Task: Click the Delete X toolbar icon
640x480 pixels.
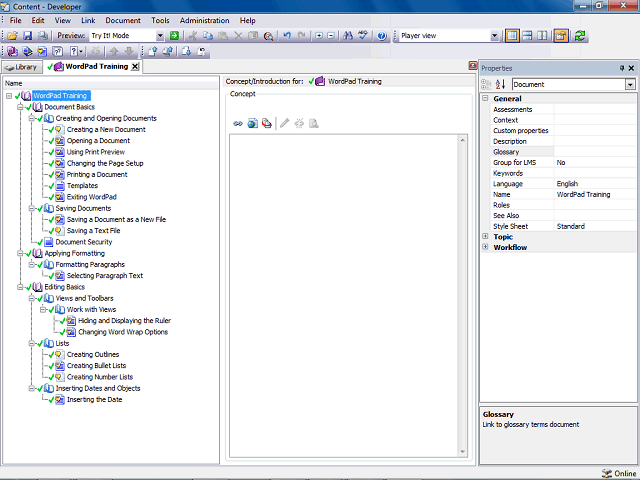Action: [238, 36]
